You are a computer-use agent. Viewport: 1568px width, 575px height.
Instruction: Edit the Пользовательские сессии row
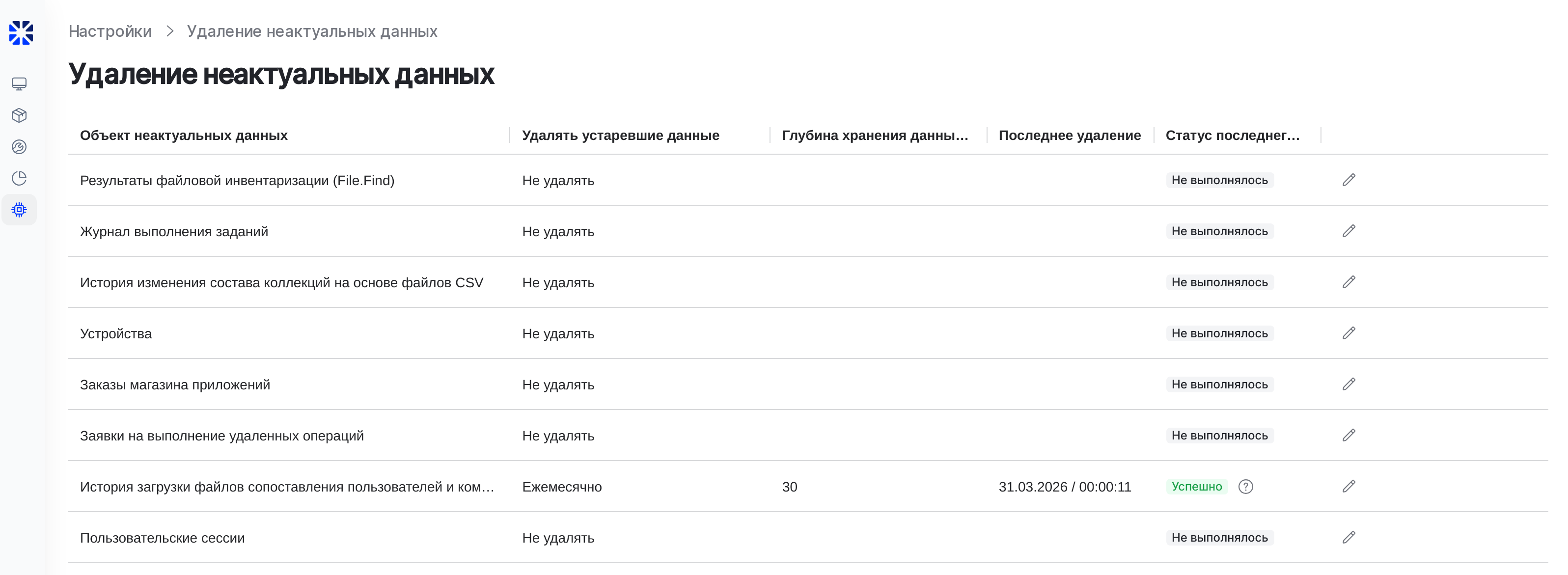[1348, 538]
